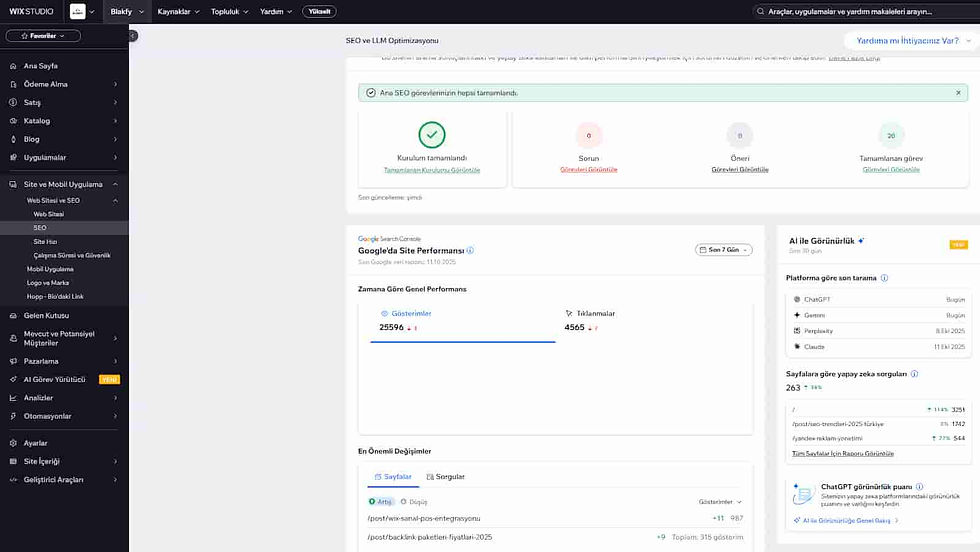Click the ChatGPT platform row
The height and width of the screenshot is (552, 980).
(x=879, y=299)
